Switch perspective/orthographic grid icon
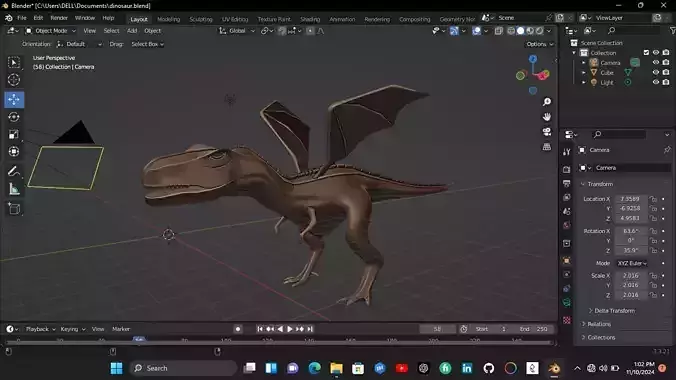 point(547,147)
